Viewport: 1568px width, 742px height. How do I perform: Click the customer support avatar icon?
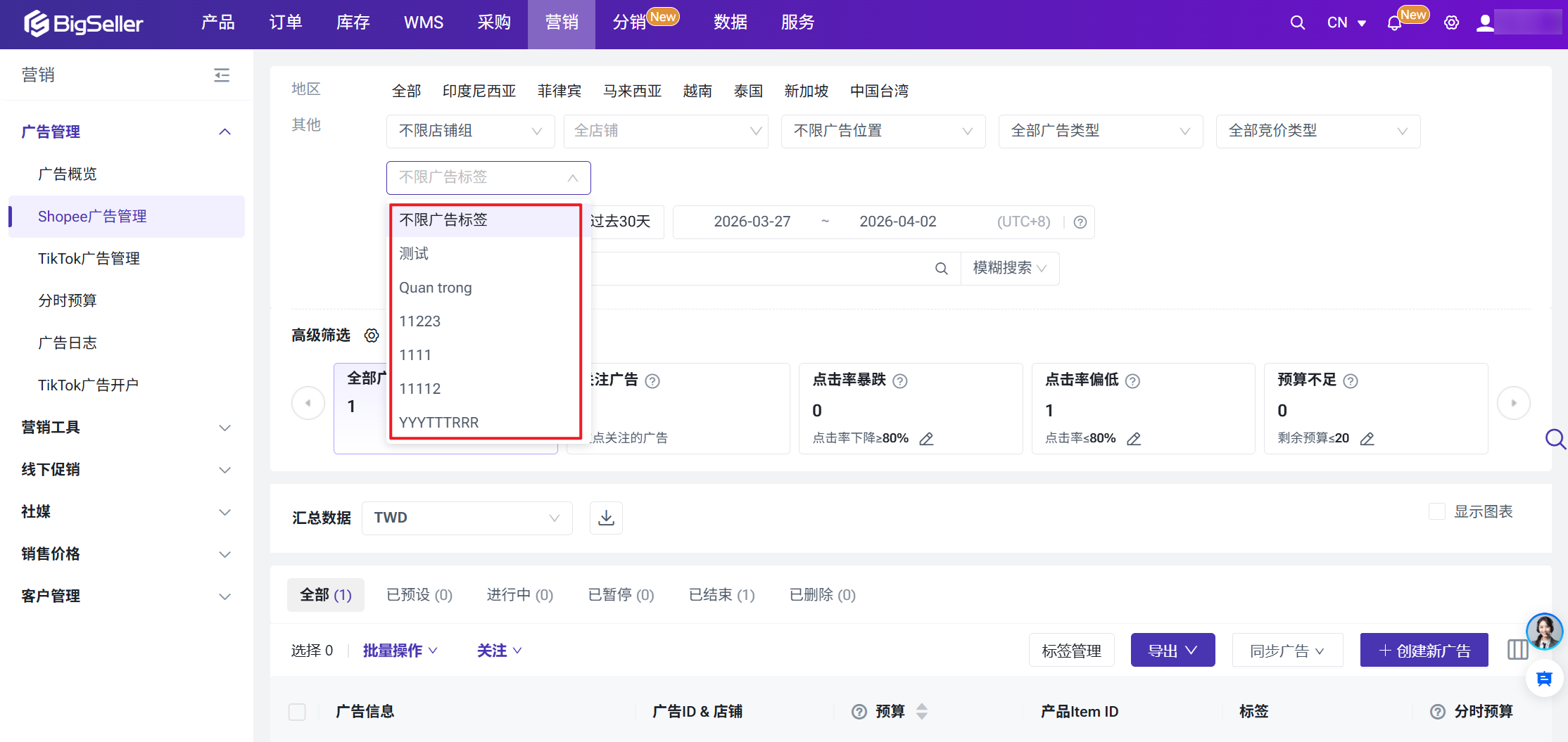(x=1544, y=631)
